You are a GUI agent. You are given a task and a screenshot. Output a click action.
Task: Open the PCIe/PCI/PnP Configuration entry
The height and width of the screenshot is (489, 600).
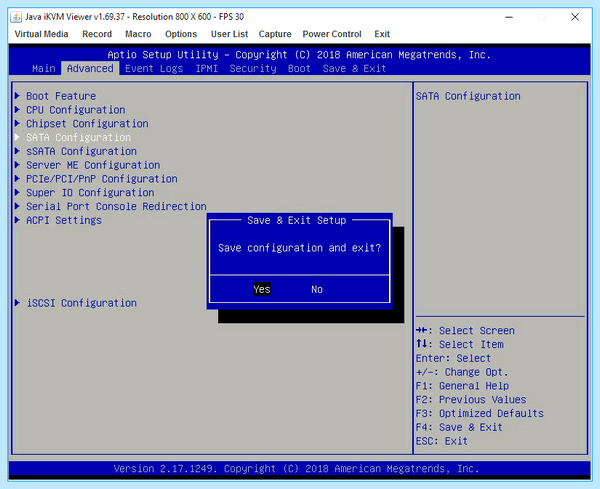102,179
